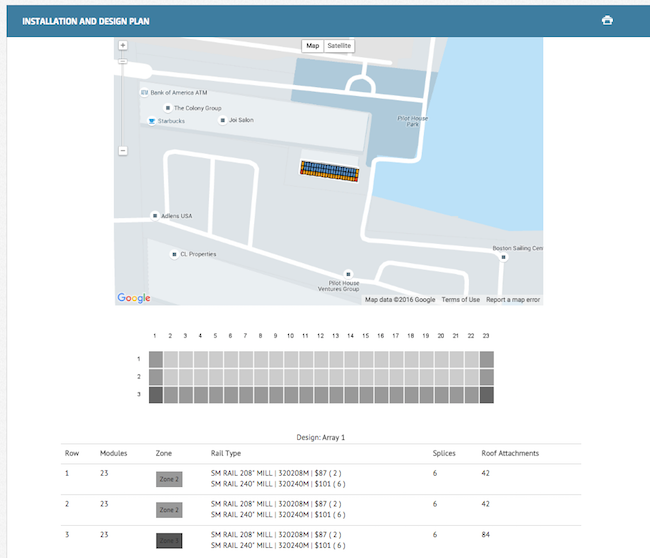
Task: Click the Google logo on map
Action: pyautogui.click(x=134, y=298)
